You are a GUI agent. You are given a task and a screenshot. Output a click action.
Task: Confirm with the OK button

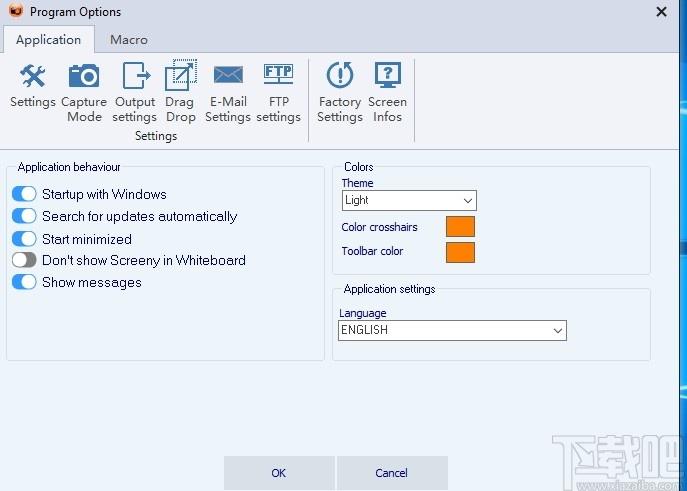[279, 473]
